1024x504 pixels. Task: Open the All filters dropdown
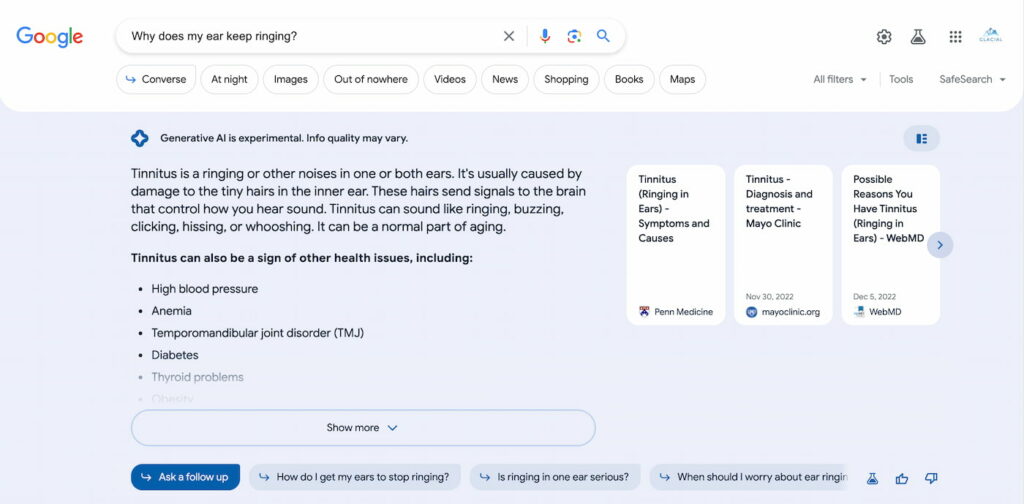[840, 80]
